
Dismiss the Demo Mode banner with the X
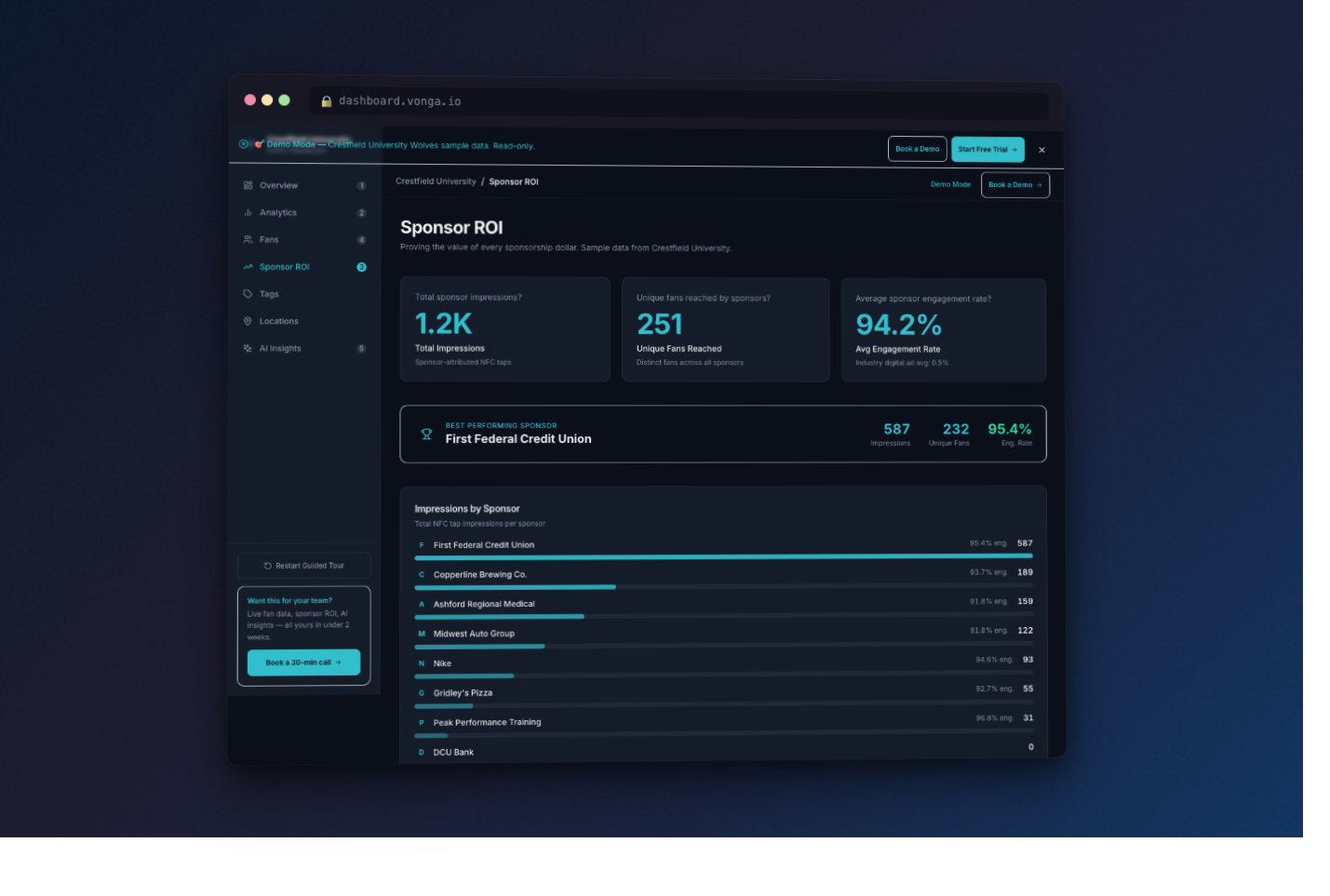[1041, 149]
